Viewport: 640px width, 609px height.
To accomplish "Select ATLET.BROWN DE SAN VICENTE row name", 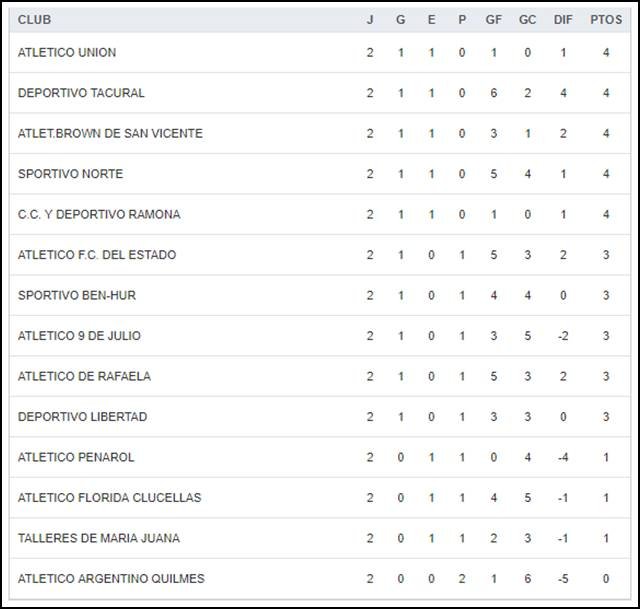I will tap(110, 134).
